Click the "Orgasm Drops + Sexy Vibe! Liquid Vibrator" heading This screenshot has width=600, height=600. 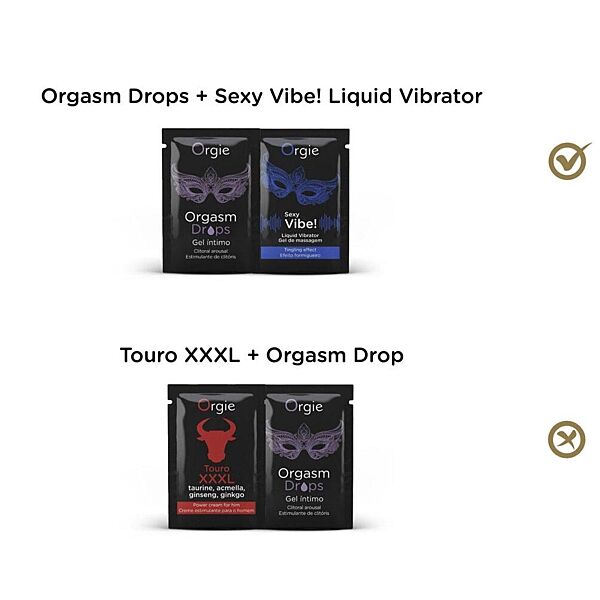tap(261, 96)
